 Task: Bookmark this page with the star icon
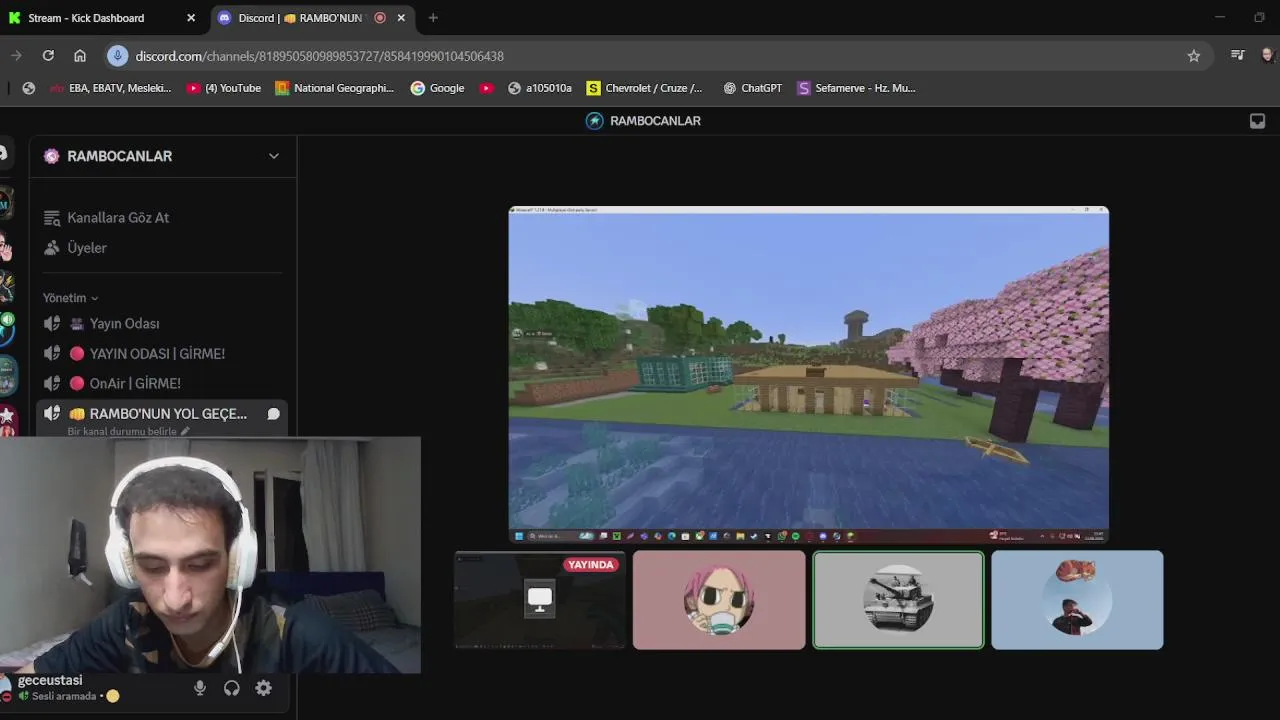[x=1193, y=56]
